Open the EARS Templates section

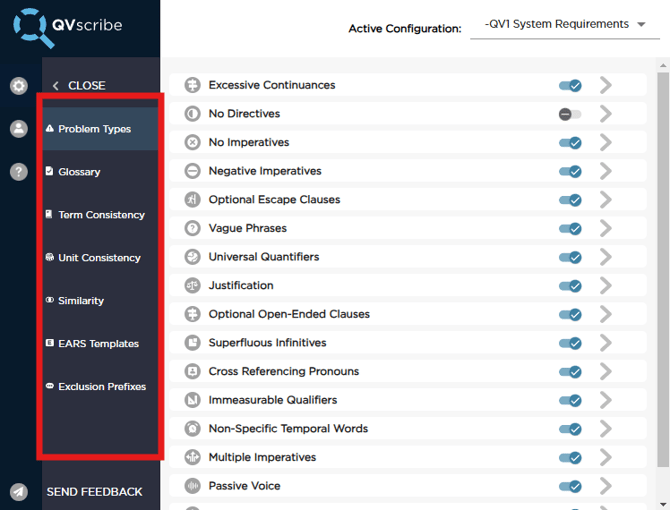(98, 344)
